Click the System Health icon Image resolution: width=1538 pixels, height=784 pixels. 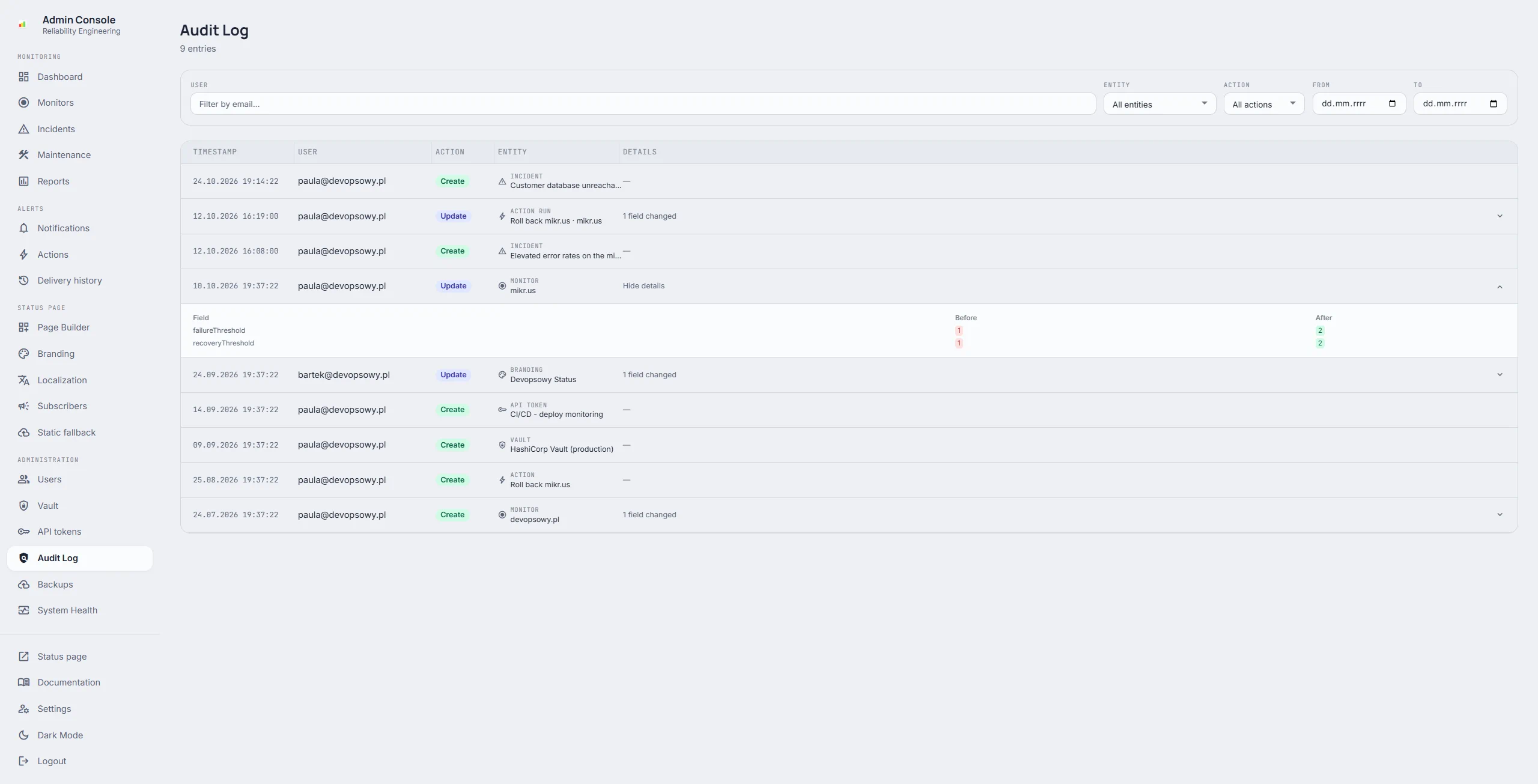pos(23,610)
